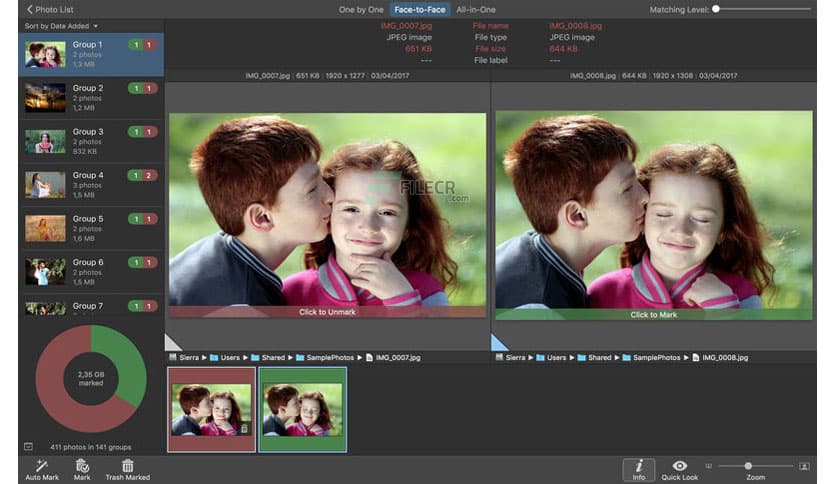836x484 pixels.
Task: Select the red marked thumbnail IMG_0007
Action: pyautogui.click(x=212, y=409)
